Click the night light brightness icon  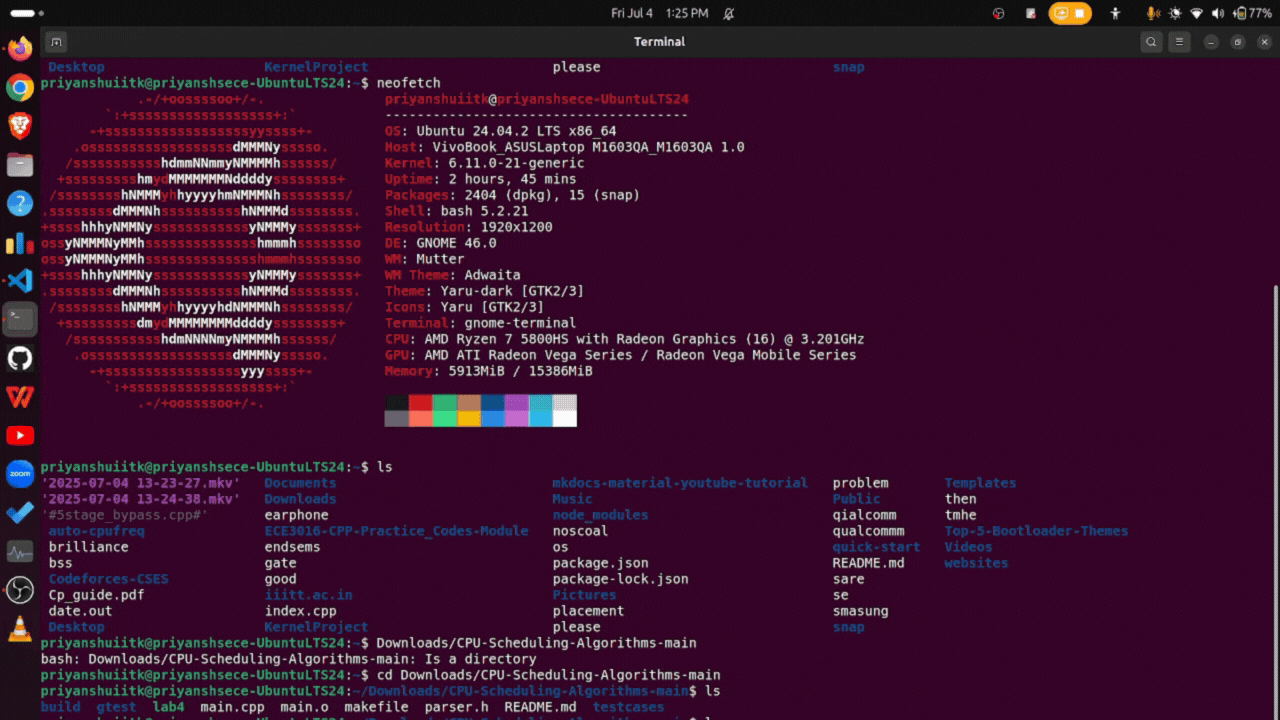[1175, 13]
